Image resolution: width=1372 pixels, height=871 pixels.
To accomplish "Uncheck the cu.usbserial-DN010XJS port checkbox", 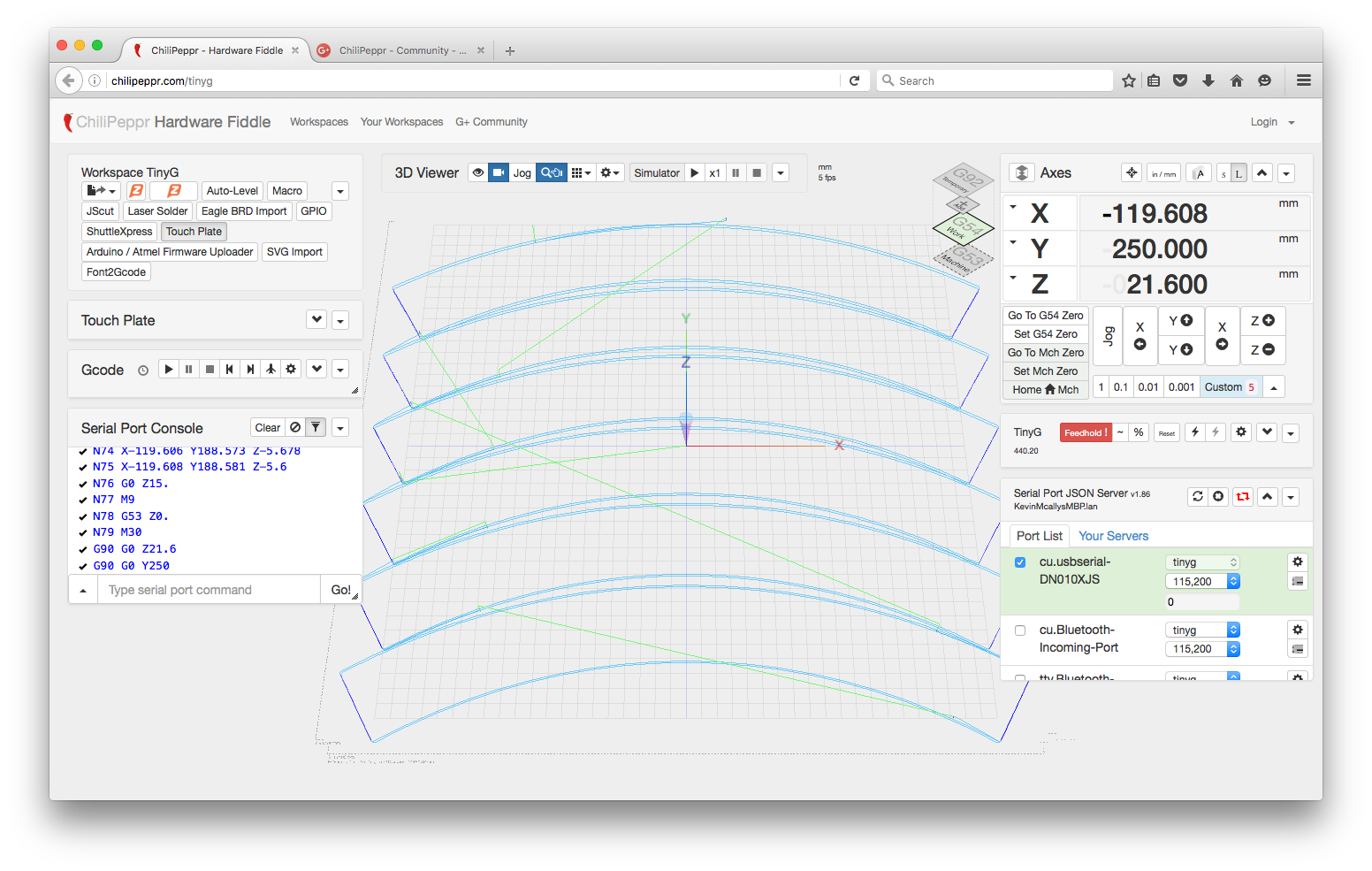I will point(1020,562).
